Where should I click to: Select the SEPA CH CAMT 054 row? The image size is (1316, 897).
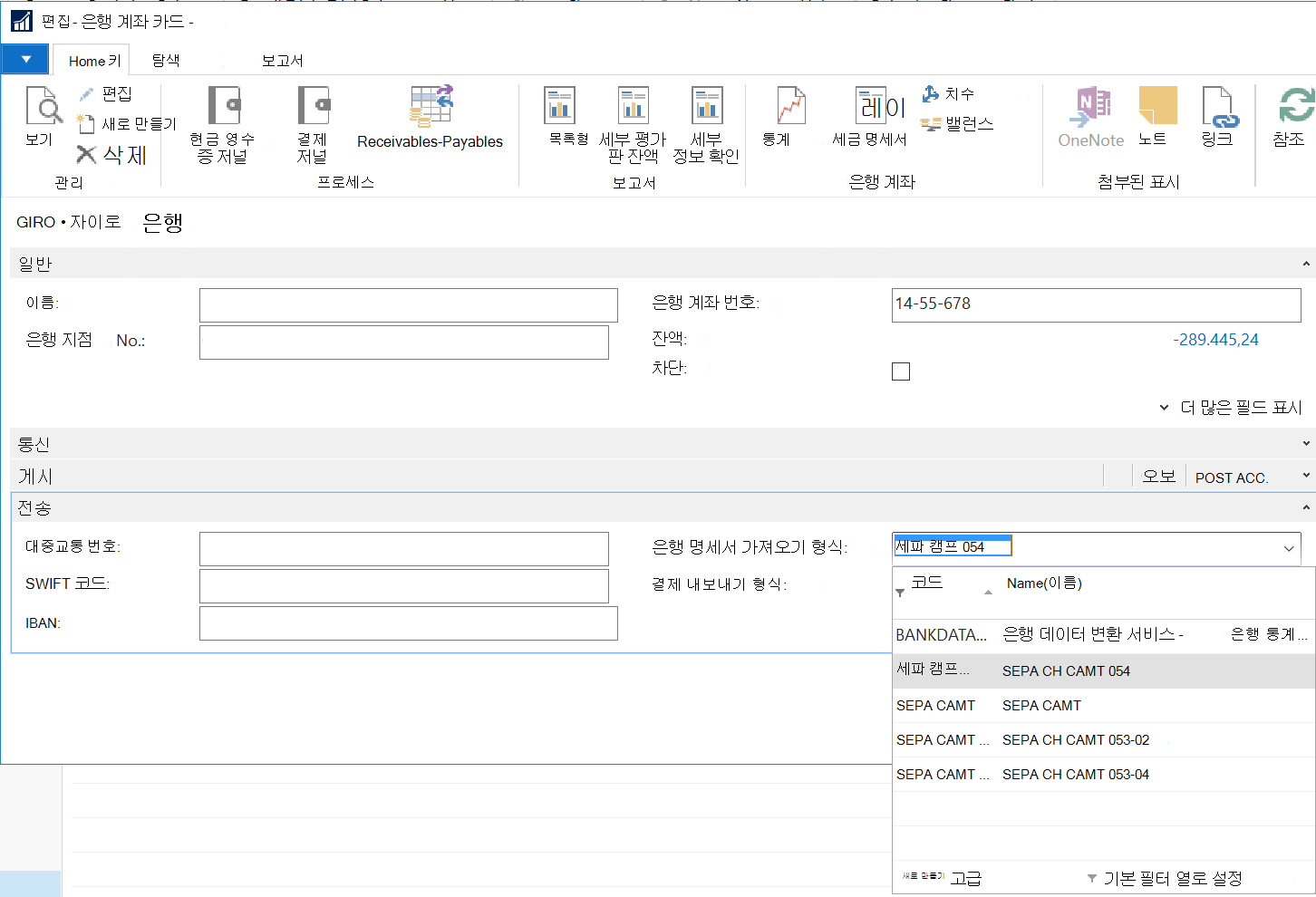coord(1104,671)
